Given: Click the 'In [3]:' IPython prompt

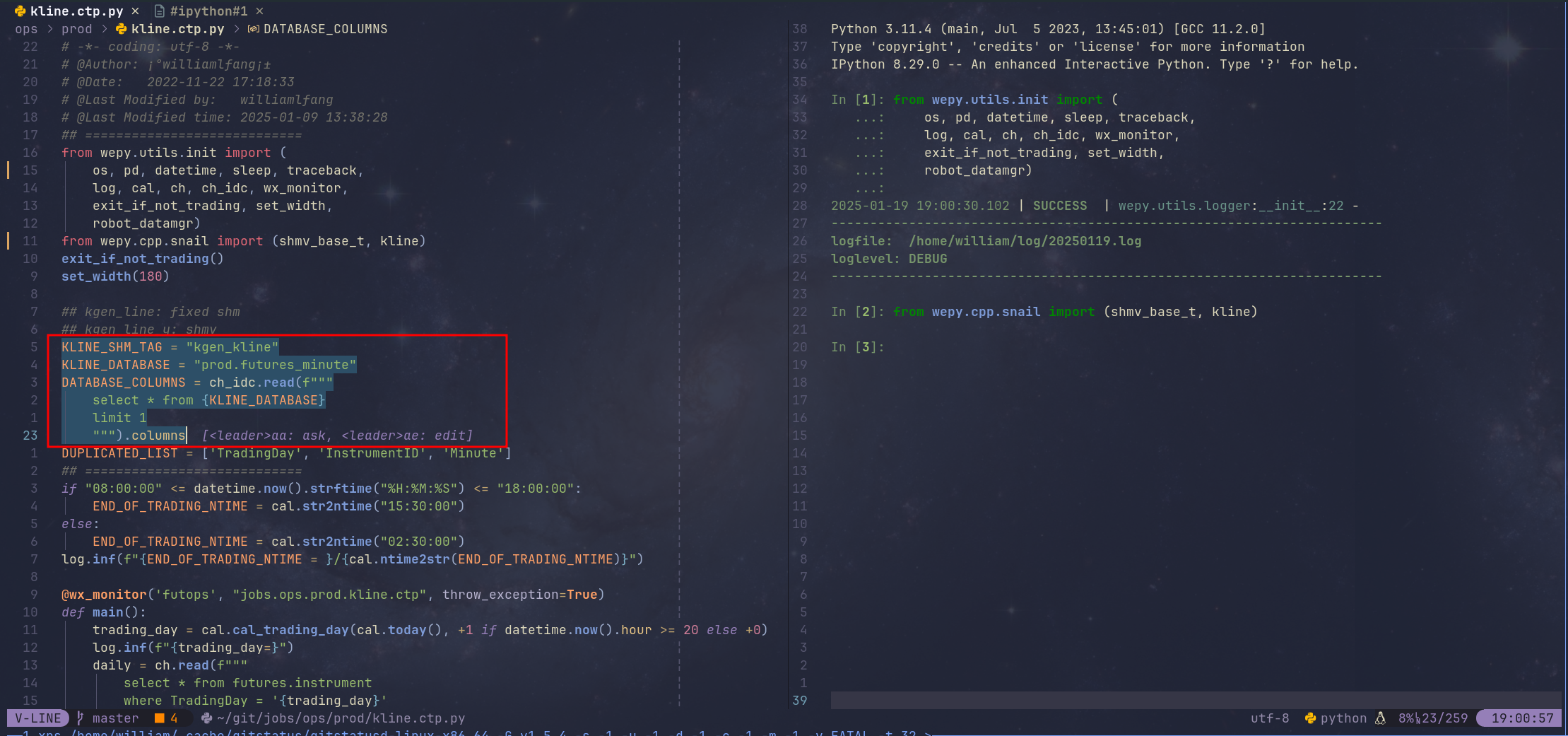Looking at the screenshot, I should (858, 347).
